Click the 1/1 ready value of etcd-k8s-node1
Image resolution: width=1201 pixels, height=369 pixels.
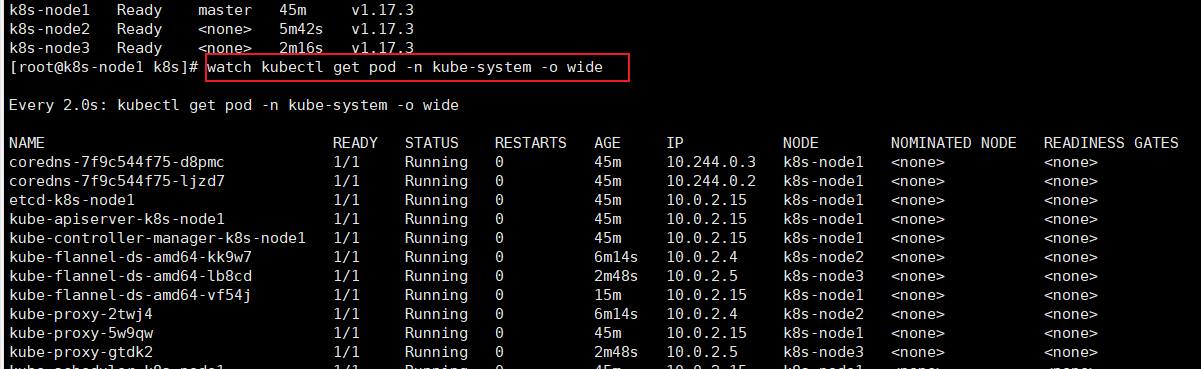click(x=345, y=200)
